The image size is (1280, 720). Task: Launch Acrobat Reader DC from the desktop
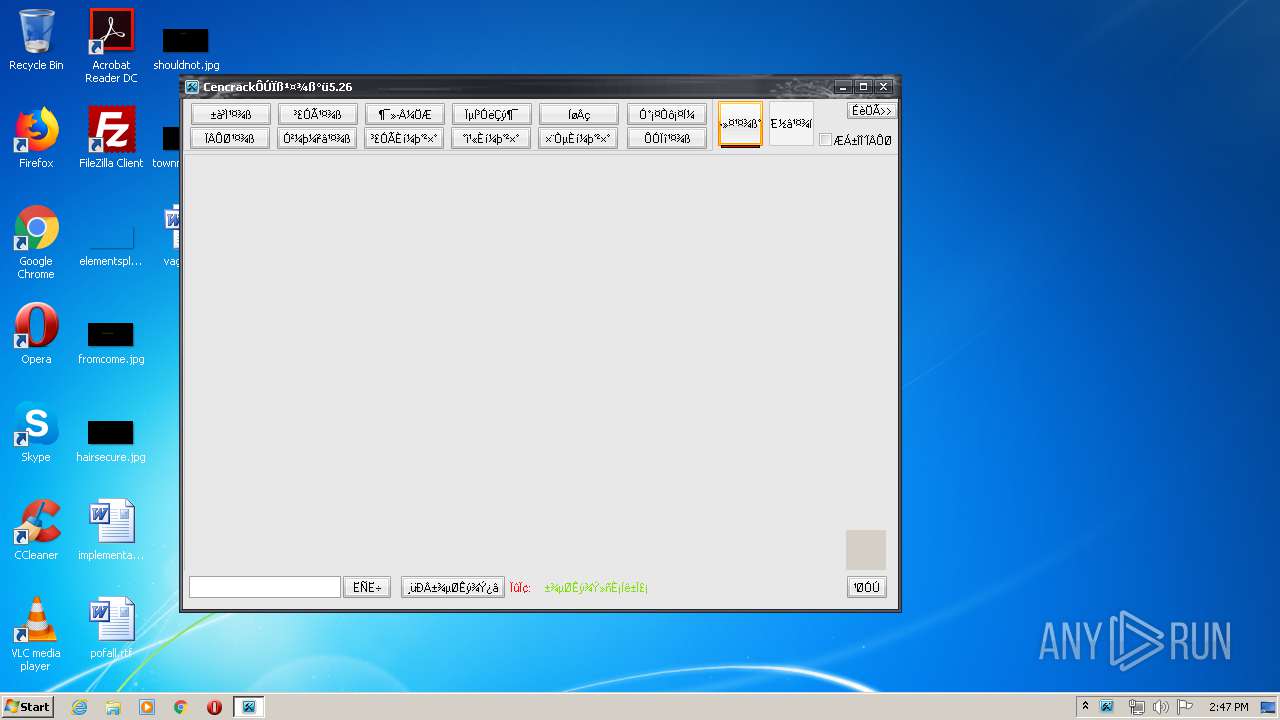111,46
